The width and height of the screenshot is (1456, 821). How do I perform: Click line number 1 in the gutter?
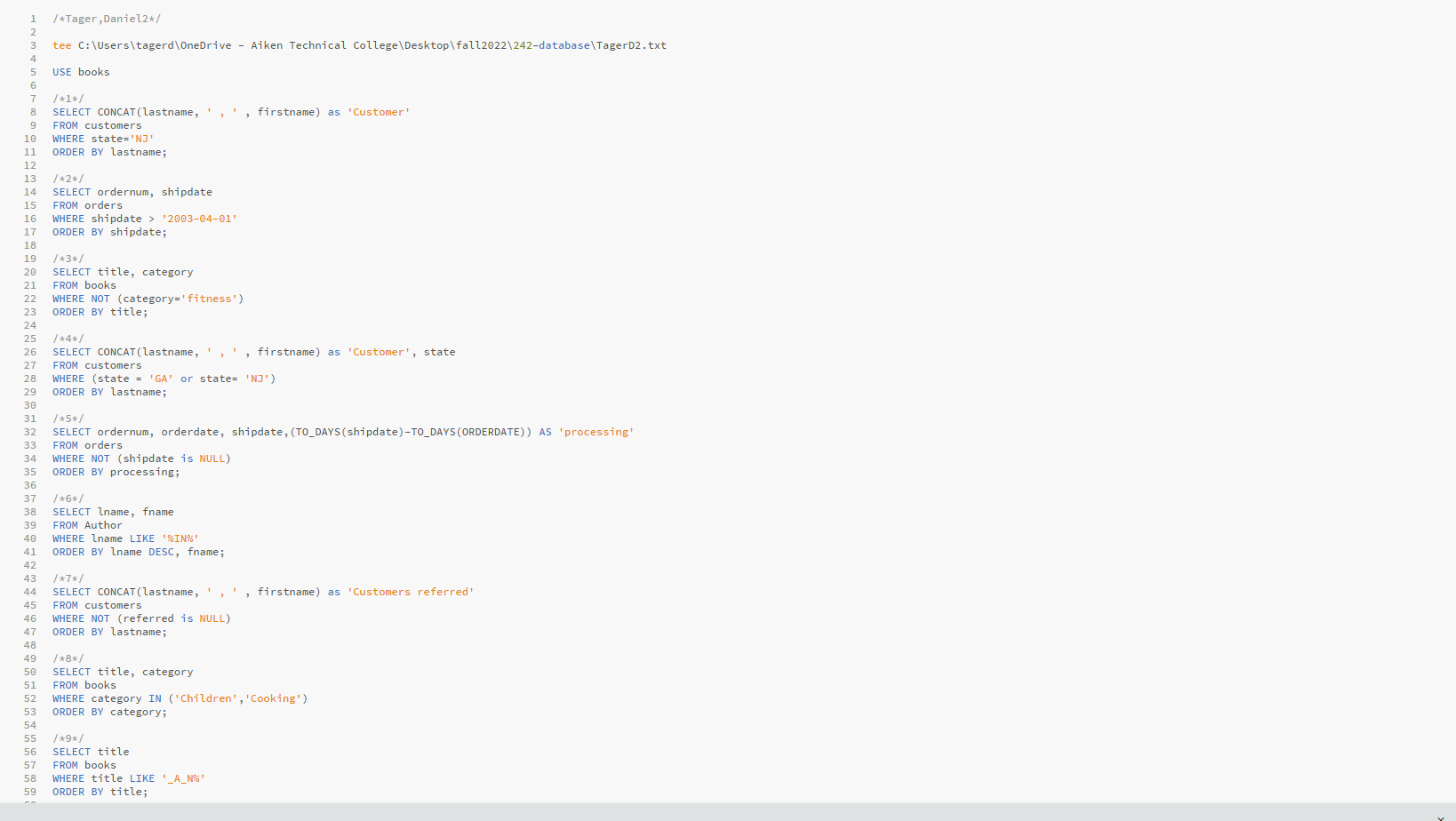point(33,19)
